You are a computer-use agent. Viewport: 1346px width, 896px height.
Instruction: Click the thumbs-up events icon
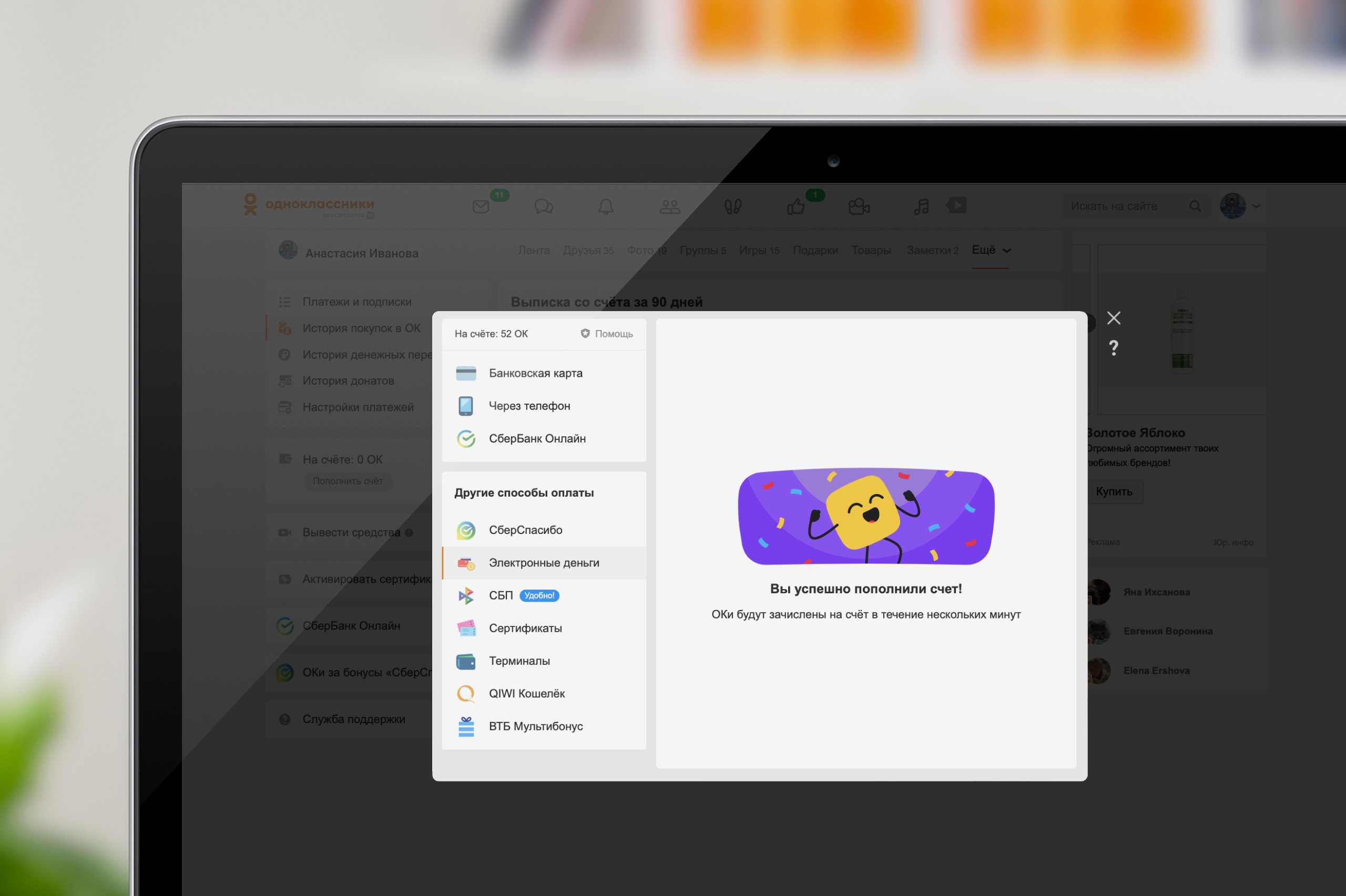(x=795, y=207)
